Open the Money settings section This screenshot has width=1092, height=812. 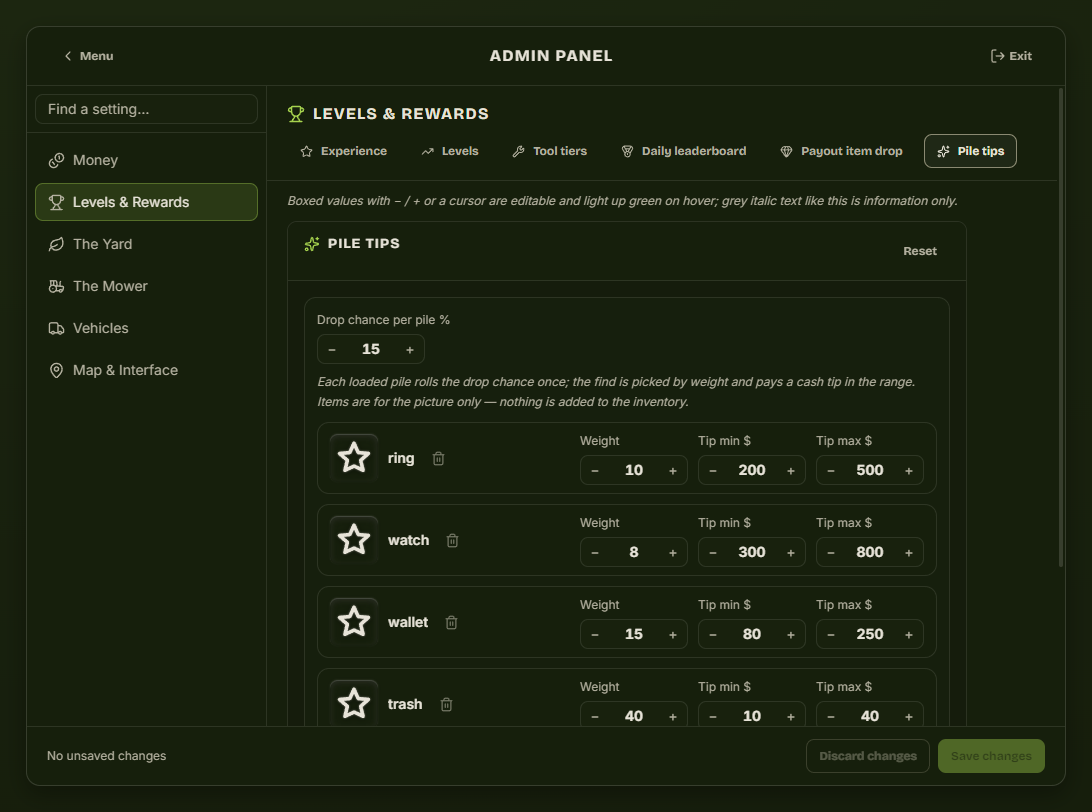point(146,160)
